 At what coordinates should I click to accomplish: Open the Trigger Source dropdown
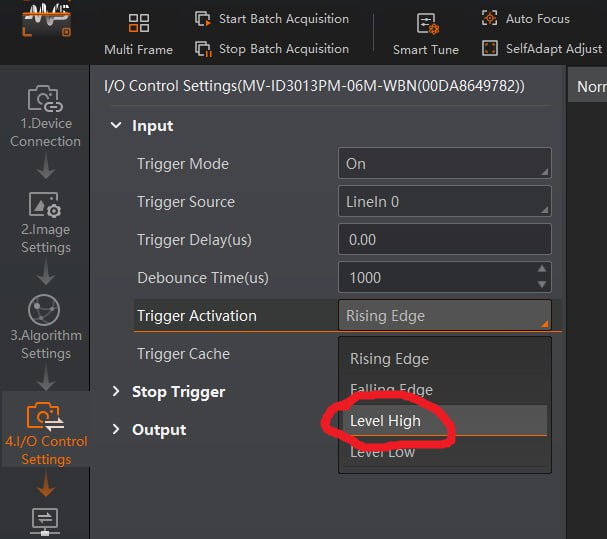pos(444,202)
